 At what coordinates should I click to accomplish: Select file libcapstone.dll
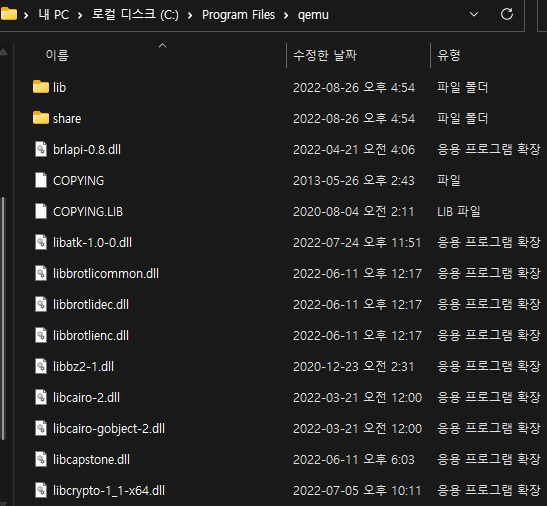tap(91, 460)
